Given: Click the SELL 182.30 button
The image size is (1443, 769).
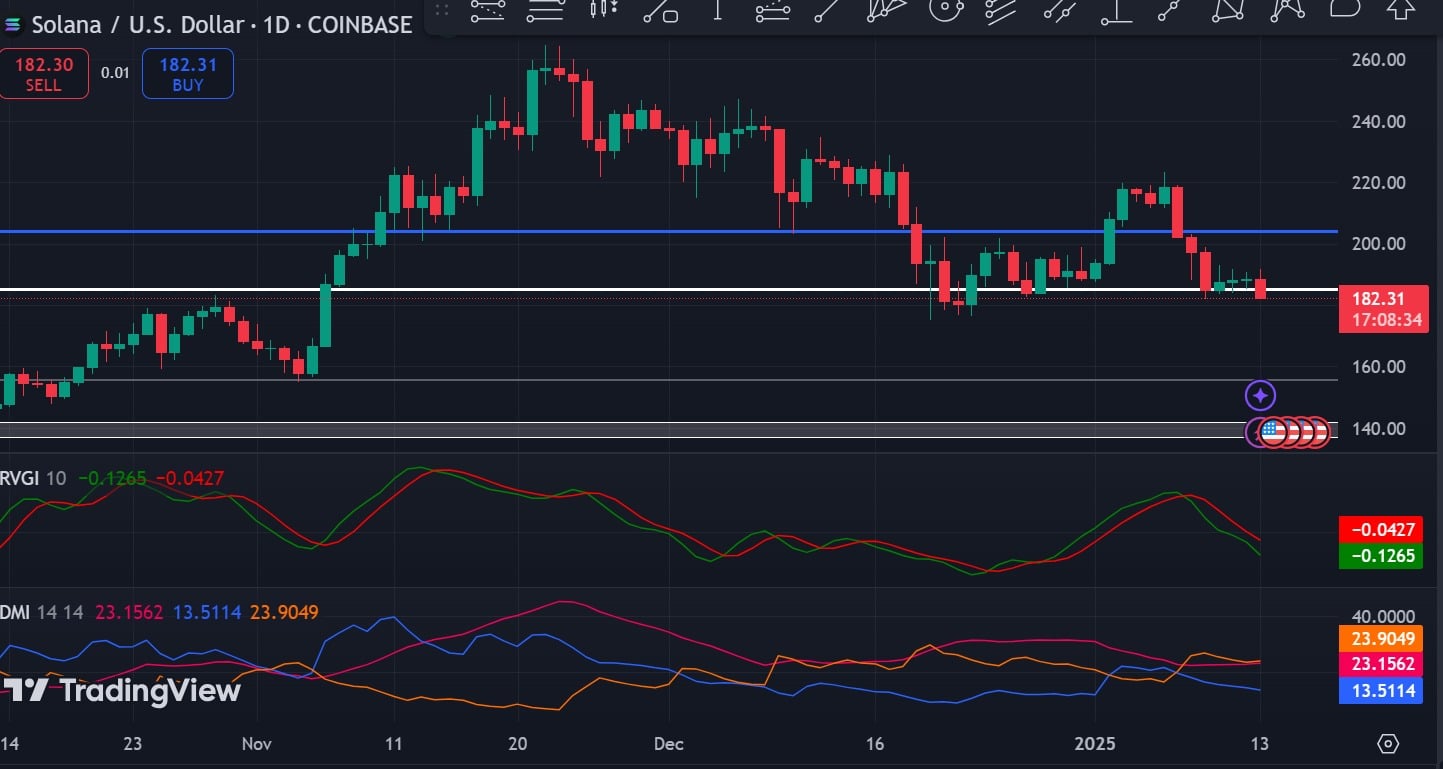Looking at the screenshot, I should point(44,73).
